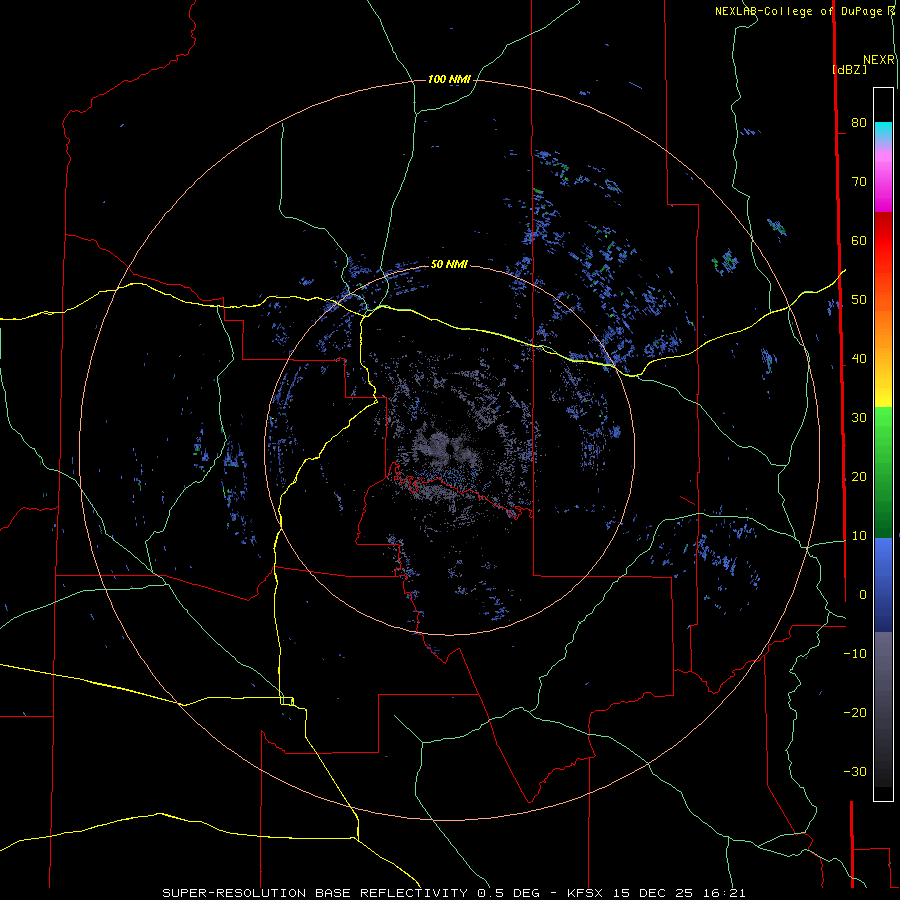Click the 60 value on the dBZ scale
900x900 pixels.
pos(859,240)
